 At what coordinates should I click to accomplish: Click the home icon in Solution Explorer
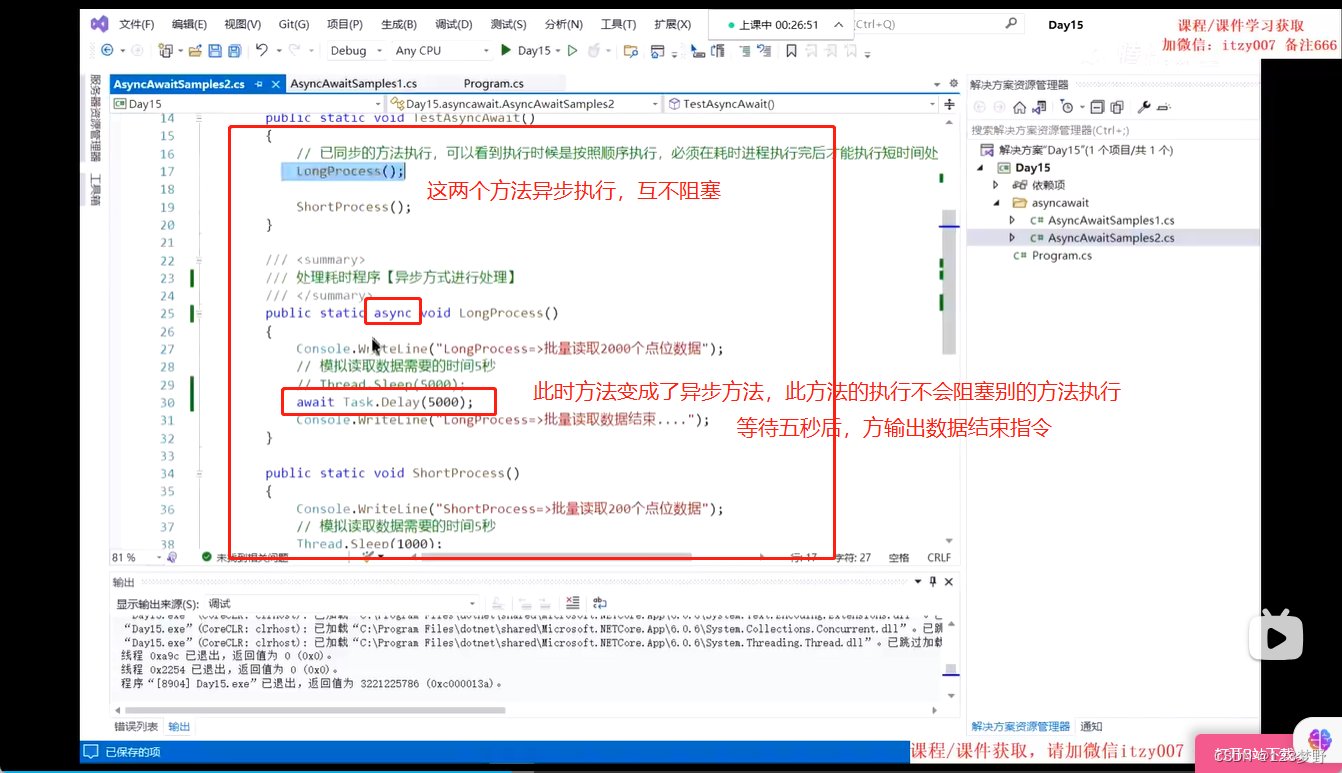click(x=1019, y=107)
